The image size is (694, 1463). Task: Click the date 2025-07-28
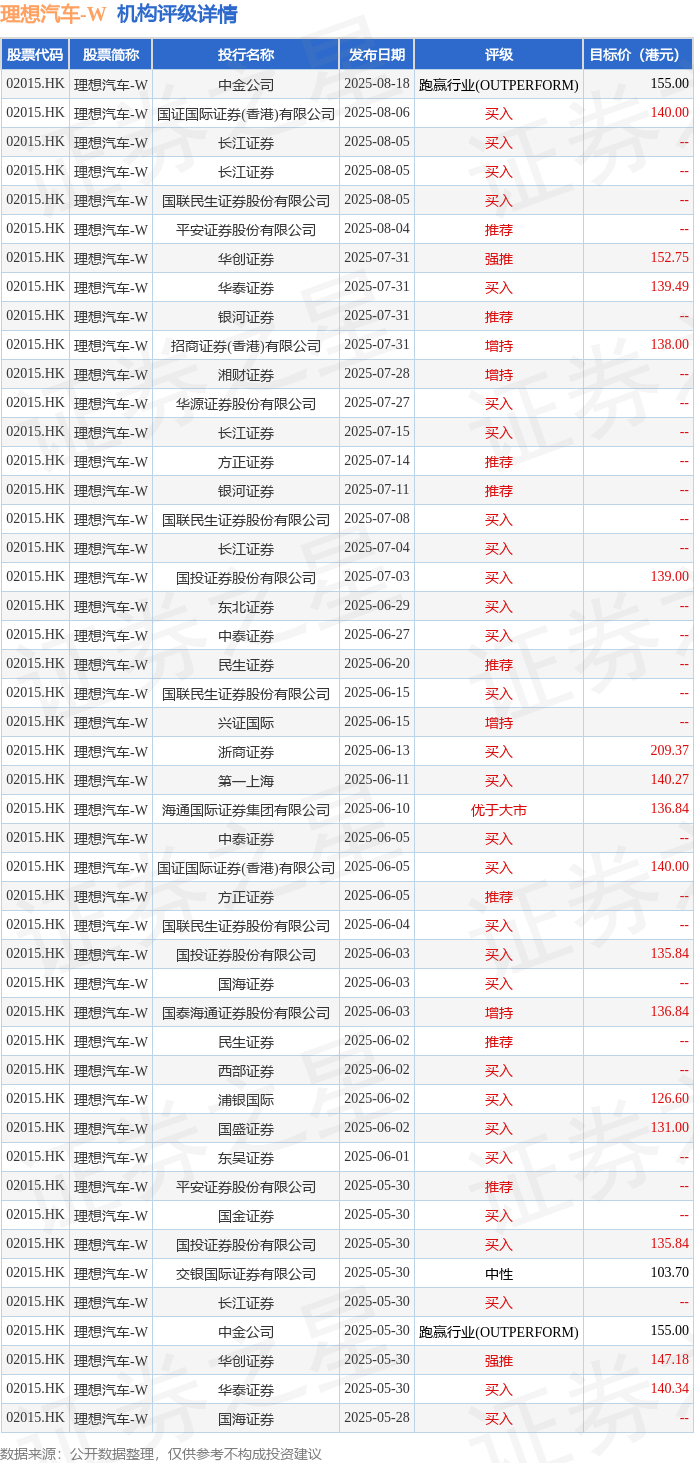click(x=377, y=375)
